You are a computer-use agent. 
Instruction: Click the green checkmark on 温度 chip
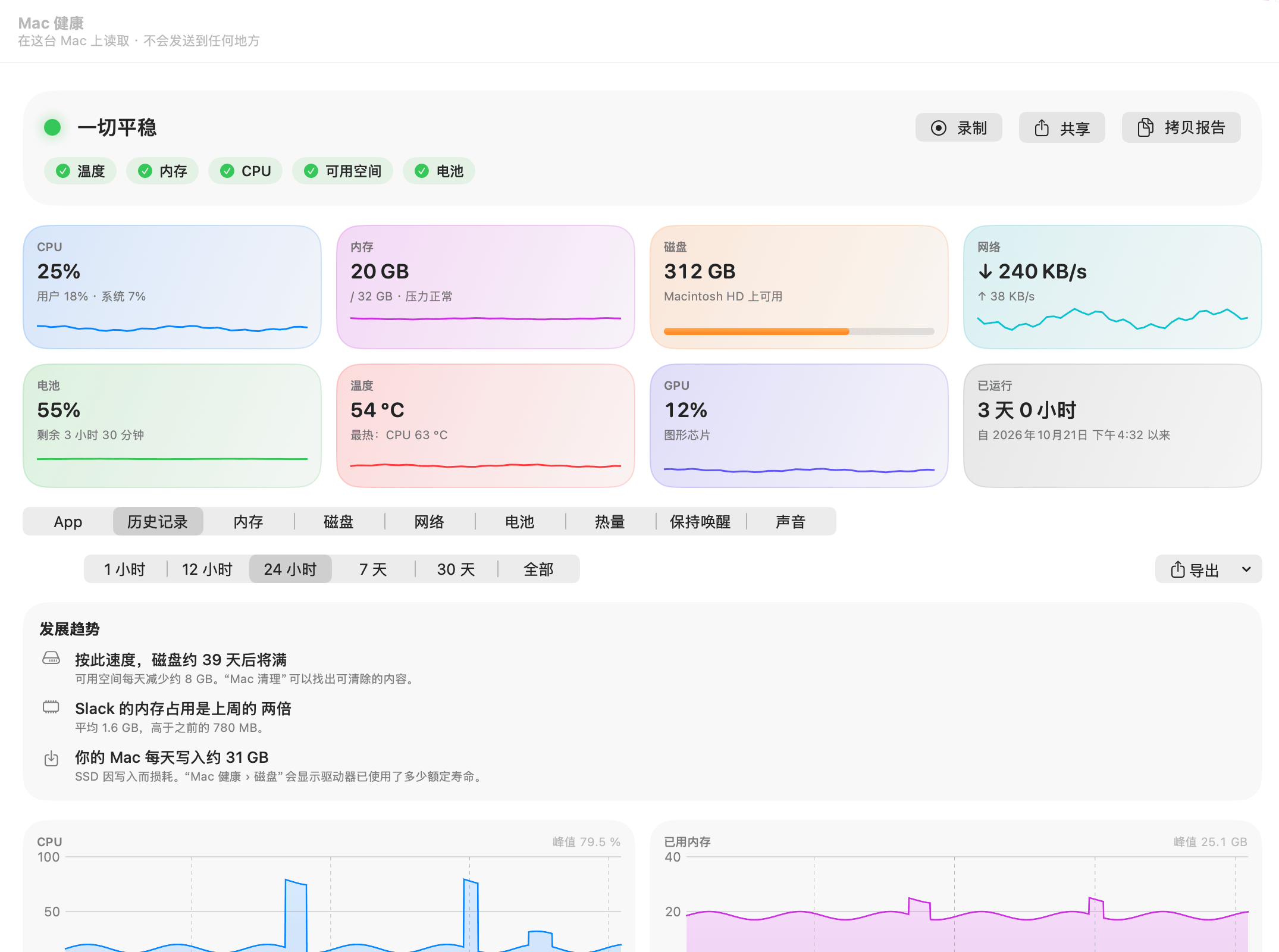coord(62,171)
